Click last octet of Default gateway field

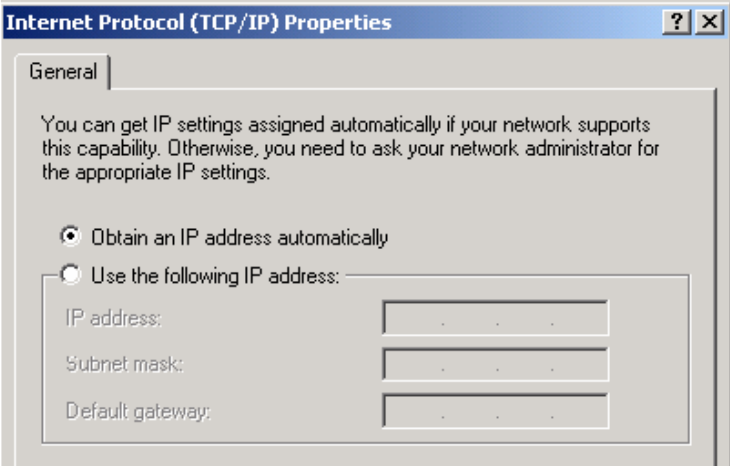(580, 411)
